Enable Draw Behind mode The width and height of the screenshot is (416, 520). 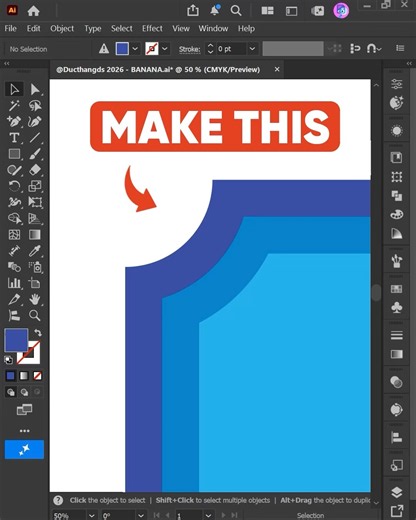pyautogui.click(x=24, y=392)
